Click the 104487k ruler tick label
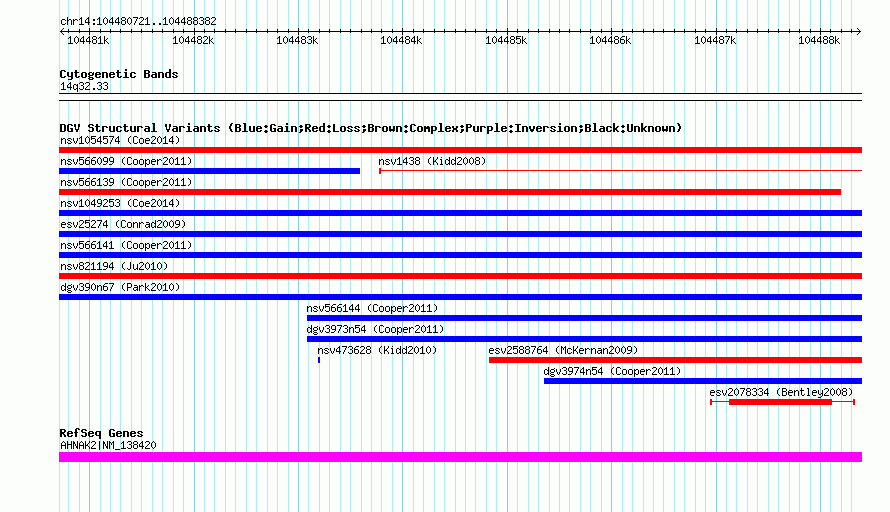Viewport: 890px width, 512px height. coord(715,40)
